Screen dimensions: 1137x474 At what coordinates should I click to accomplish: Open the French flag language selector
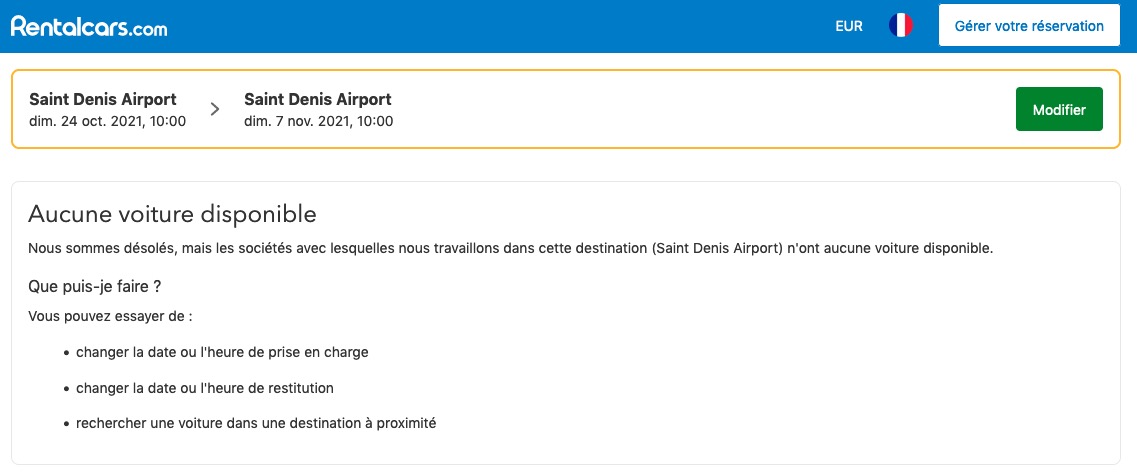[901, 26]
